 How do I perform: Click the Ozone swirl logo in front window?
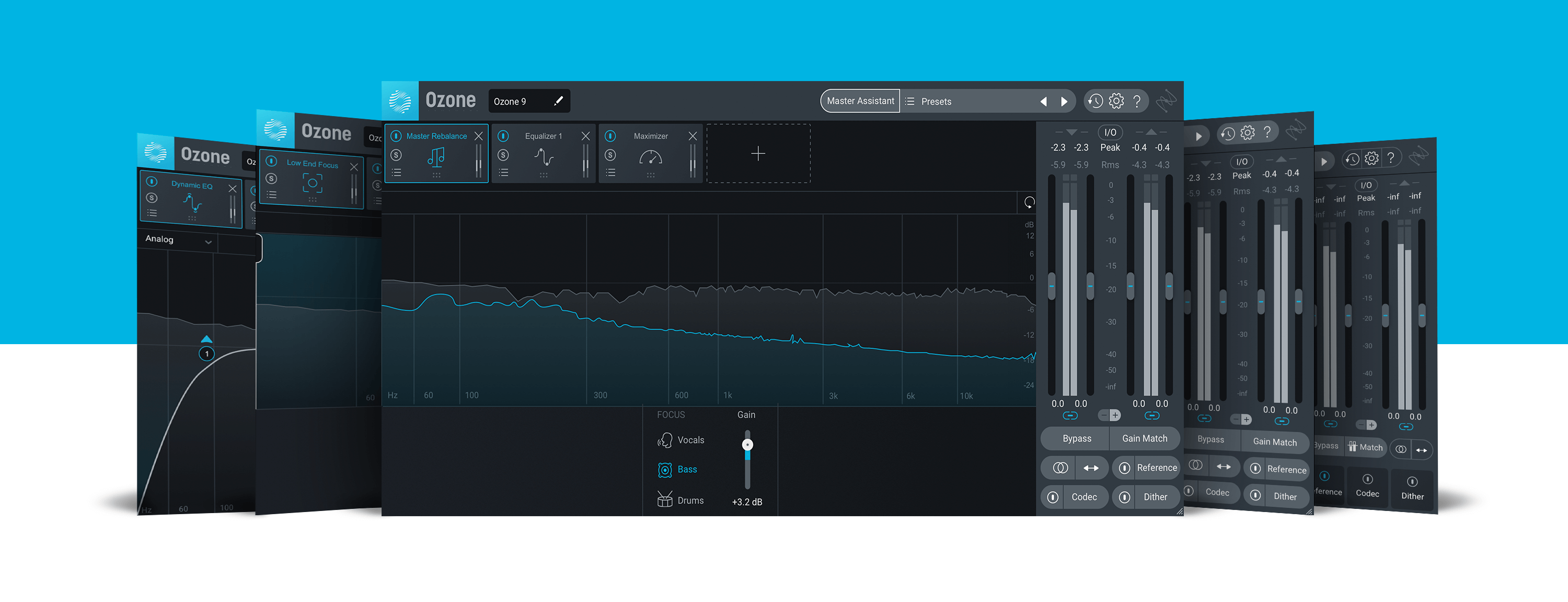click(400, 100)
